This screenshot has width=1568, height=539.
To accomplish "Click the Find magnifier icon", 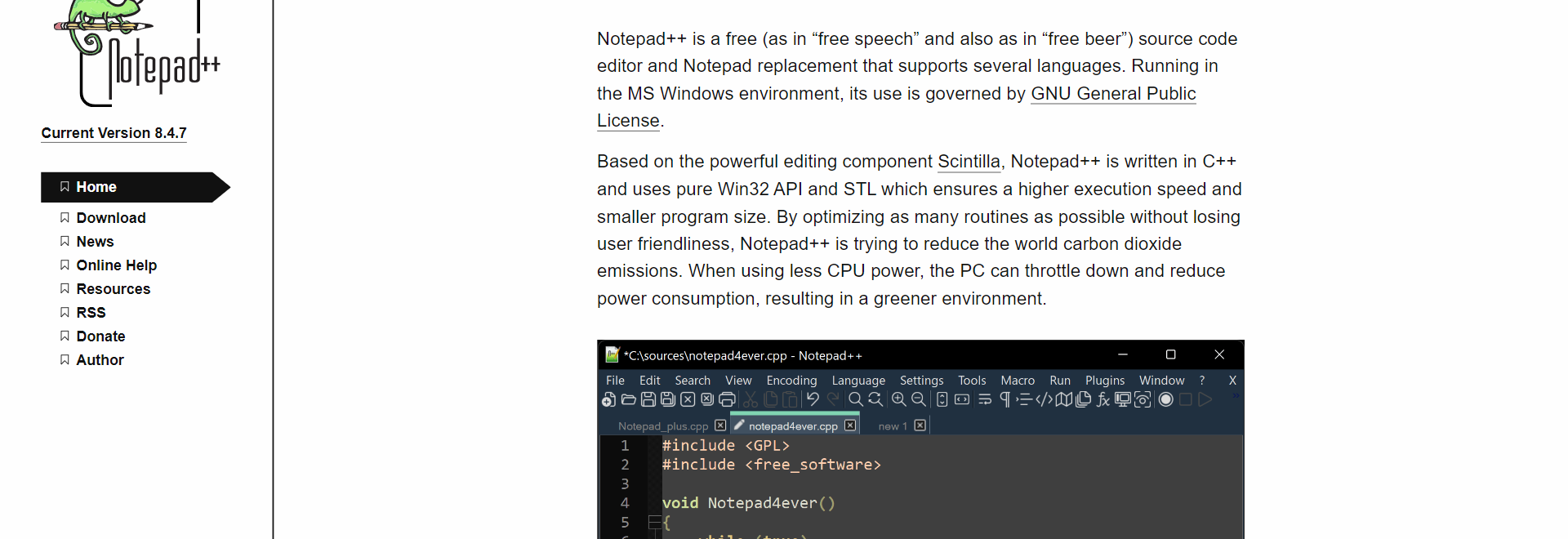I will pyautogui.click(x=856, y=399).
